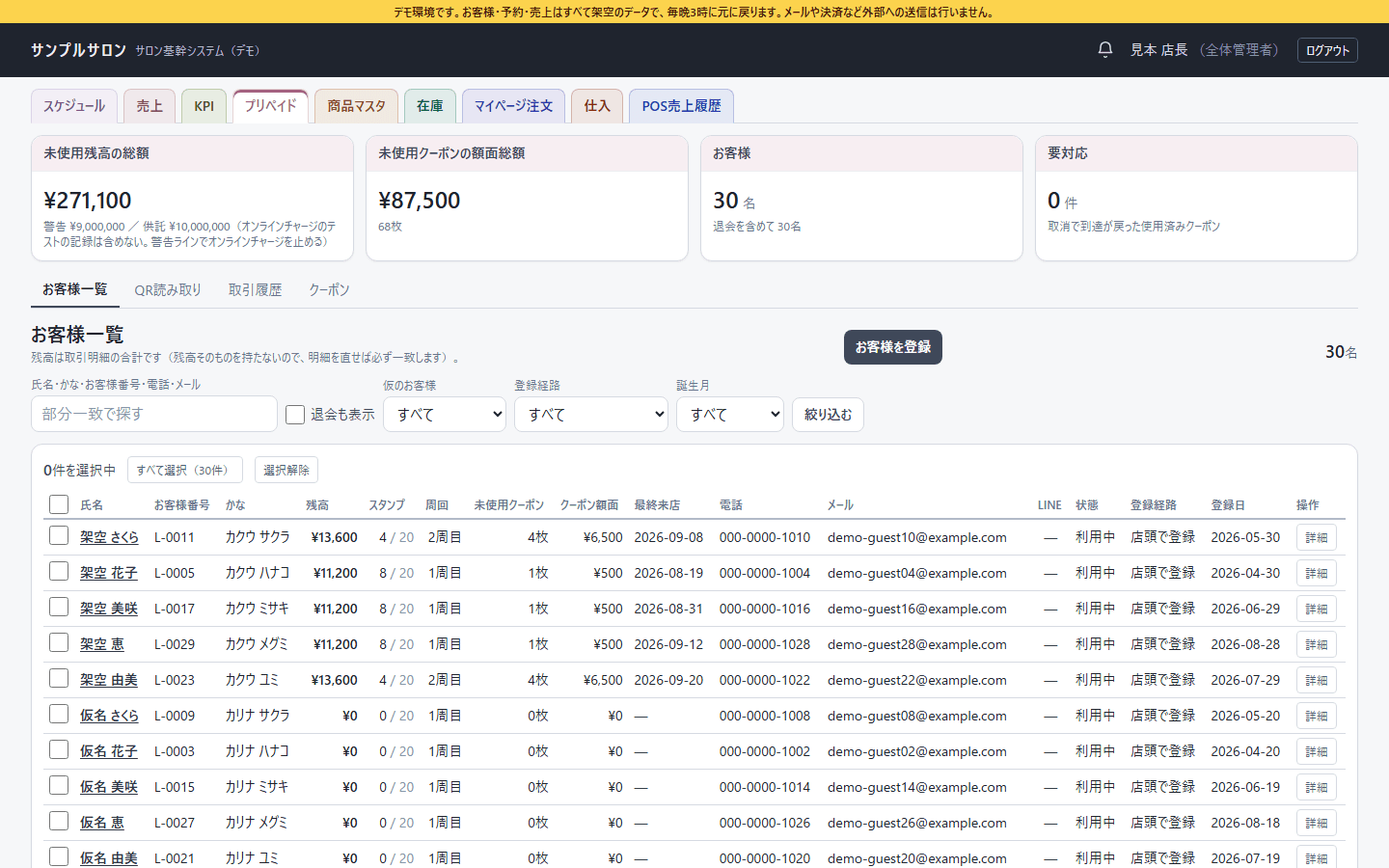Open customer link 仮名 花子
1389x868 pixels.
coord(109,751)
